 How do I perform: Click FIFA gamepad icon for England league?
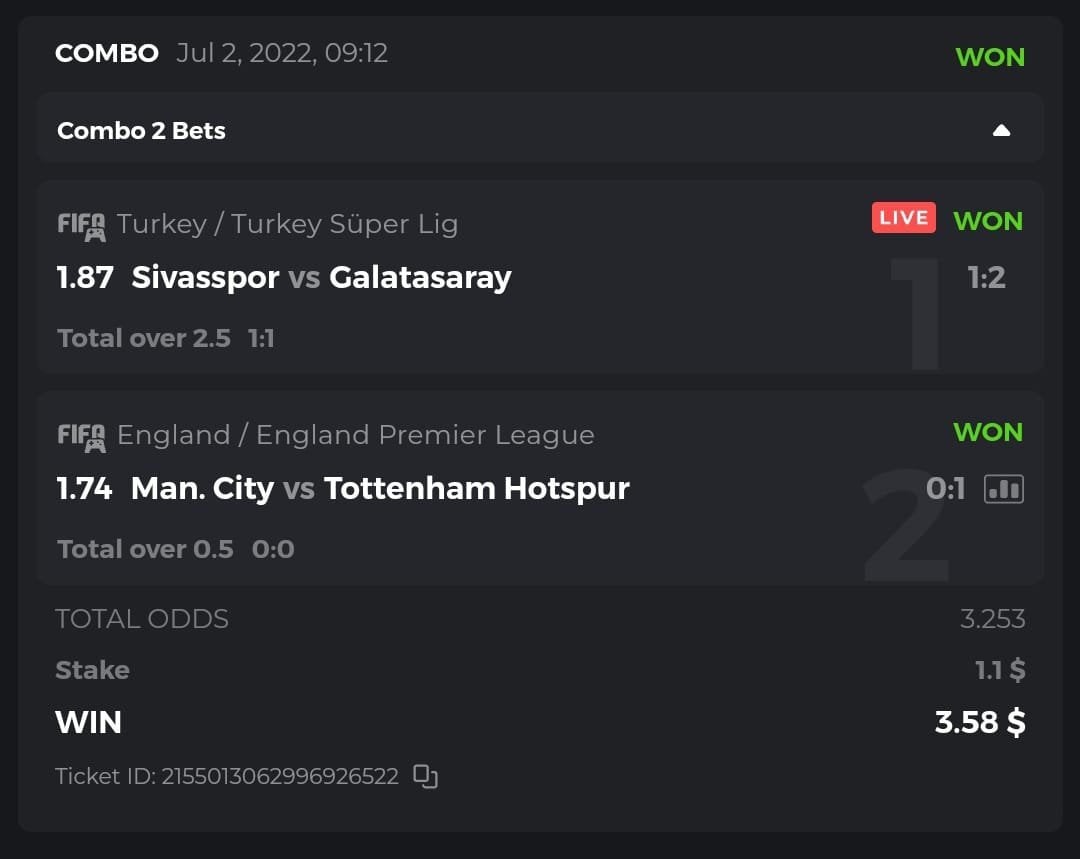[81, 436]
